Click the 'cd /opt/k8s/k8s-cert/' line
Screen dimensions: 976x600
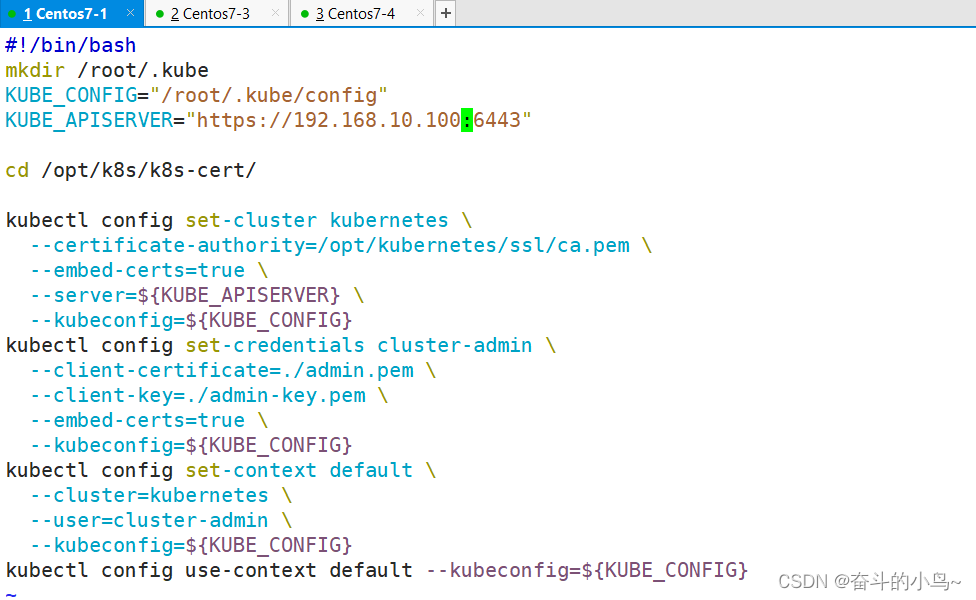[131, 170]
